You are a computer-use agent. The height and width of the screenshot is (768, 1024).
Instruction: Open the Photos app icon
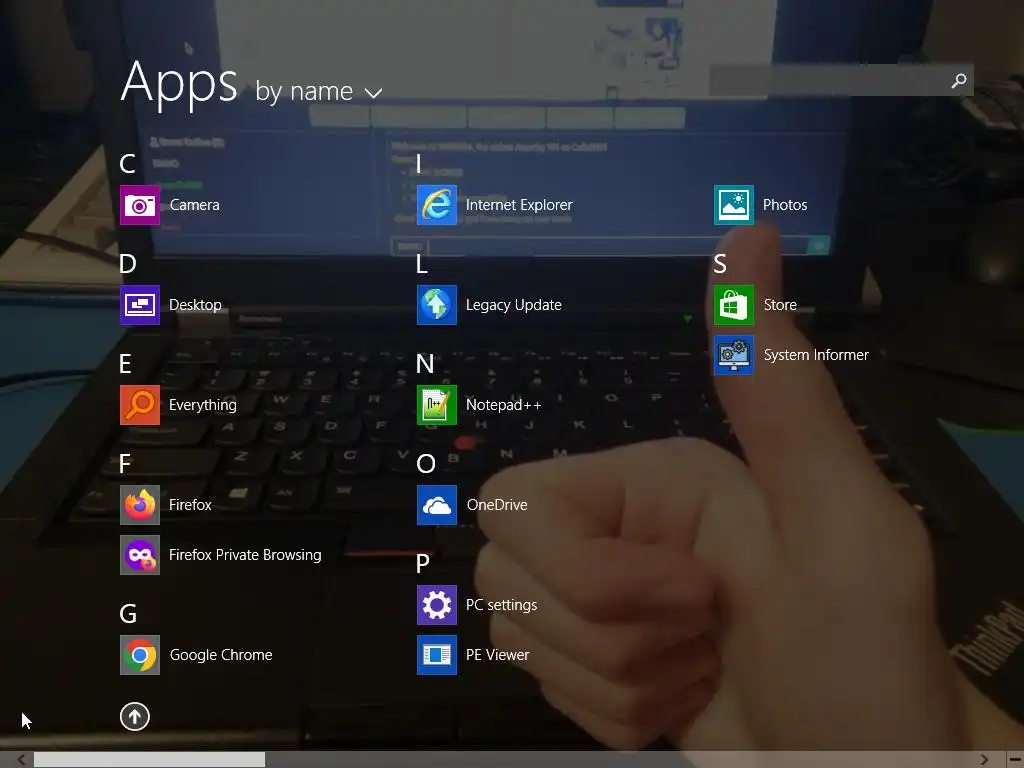pos(734,205)
